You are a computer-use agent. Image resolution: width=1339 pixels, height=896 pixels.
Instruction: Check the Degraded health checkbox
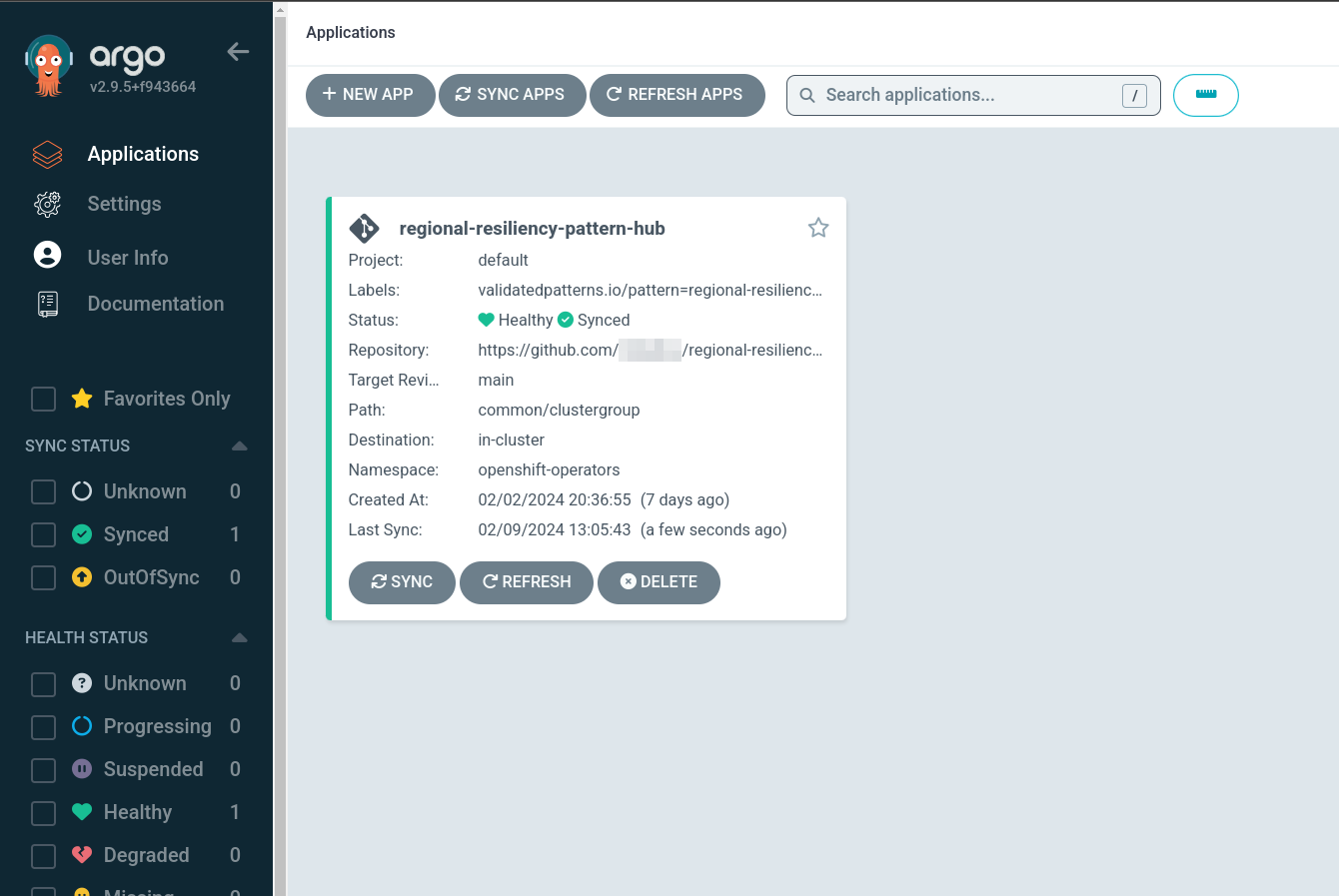point(44,856)
